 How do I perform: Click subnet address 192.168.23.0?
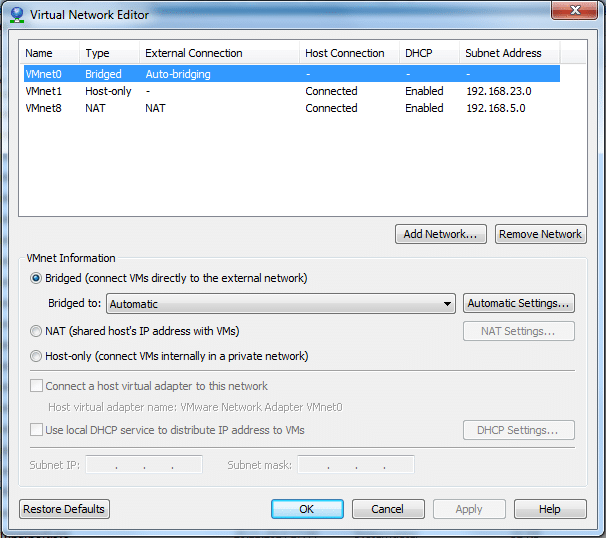coord(499,91)
